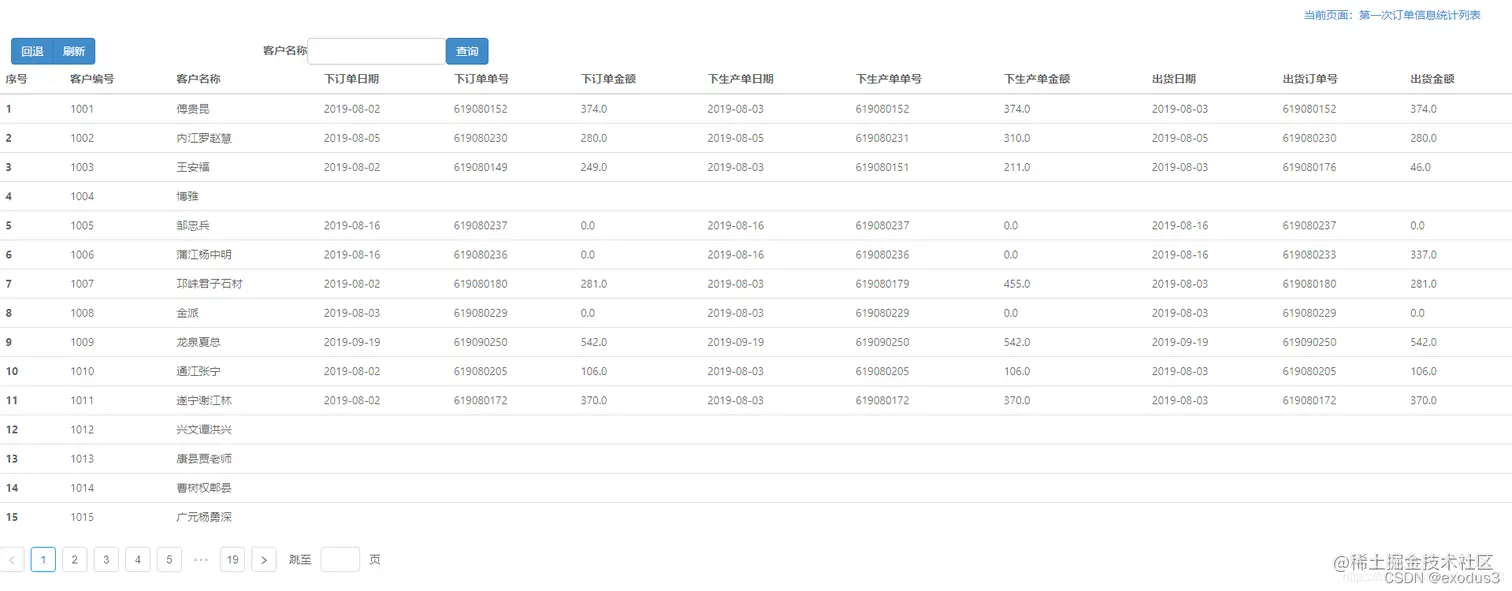The height and width of the screenshot is (591, 1512).
Task: Click shipping order number 619080233
Action: [x=1310, y=255]
